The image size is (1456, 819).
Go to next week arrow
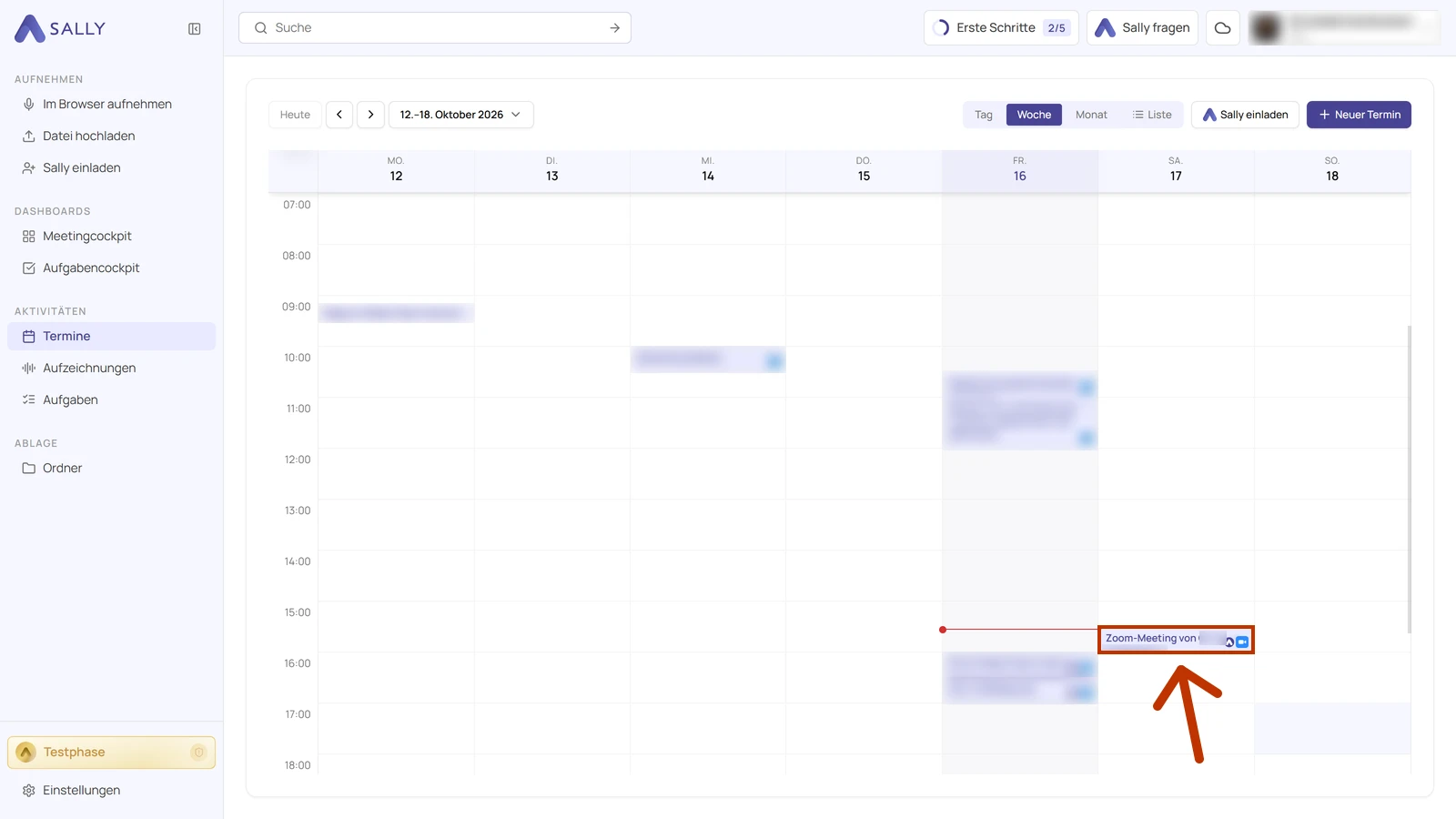[x=370, y=115]
